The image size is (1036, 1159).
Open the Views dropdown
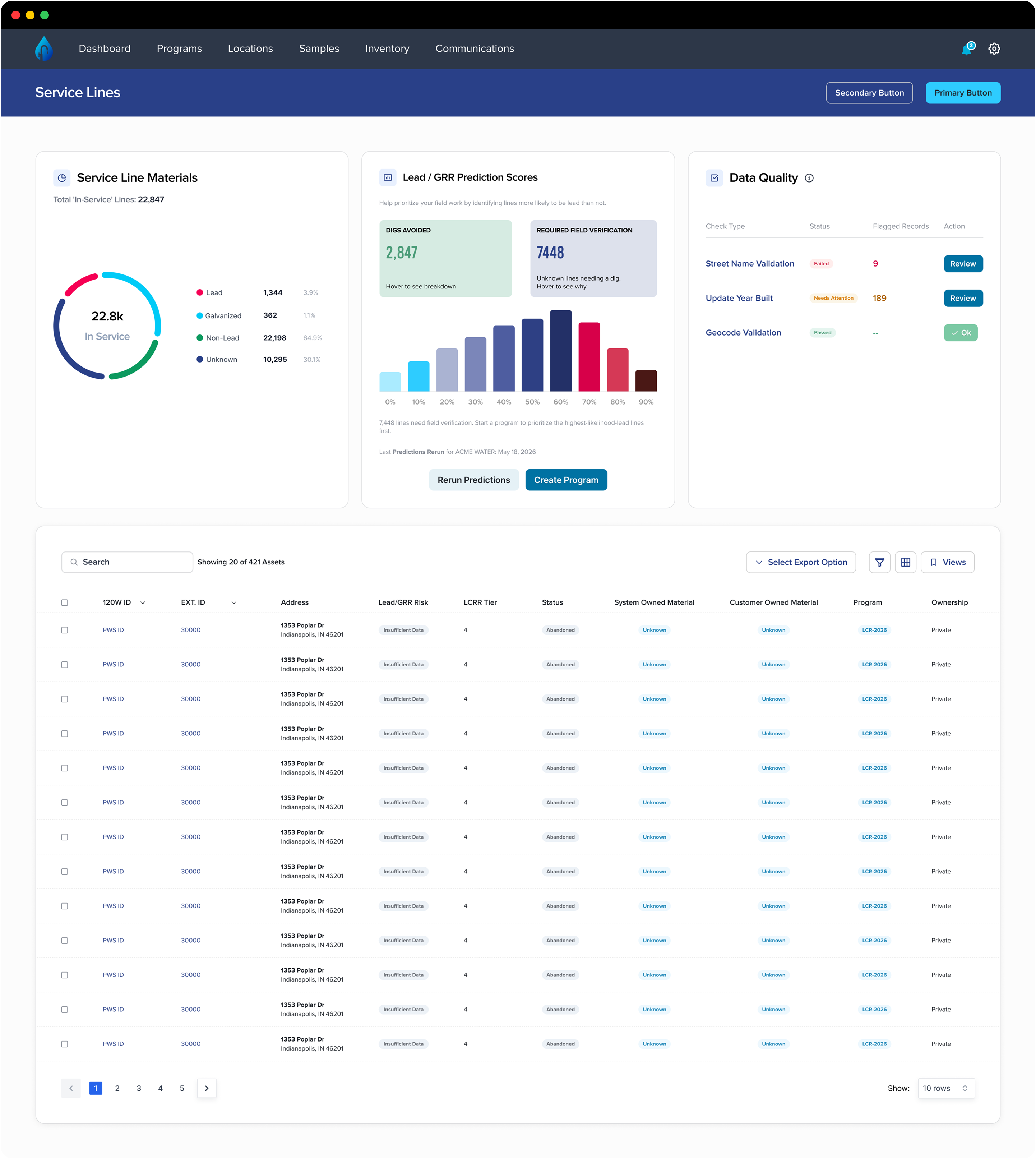pos(947,562)
